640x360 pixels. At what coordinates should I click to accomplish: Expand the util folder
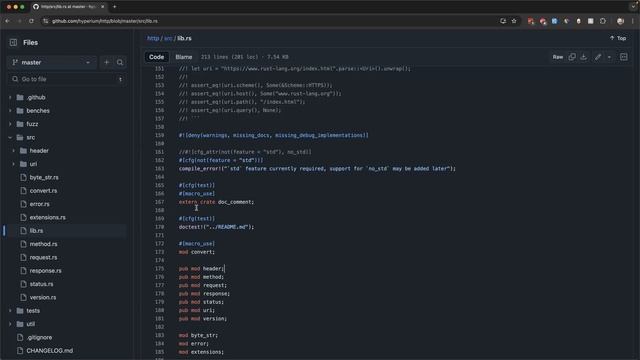point(10,324)
